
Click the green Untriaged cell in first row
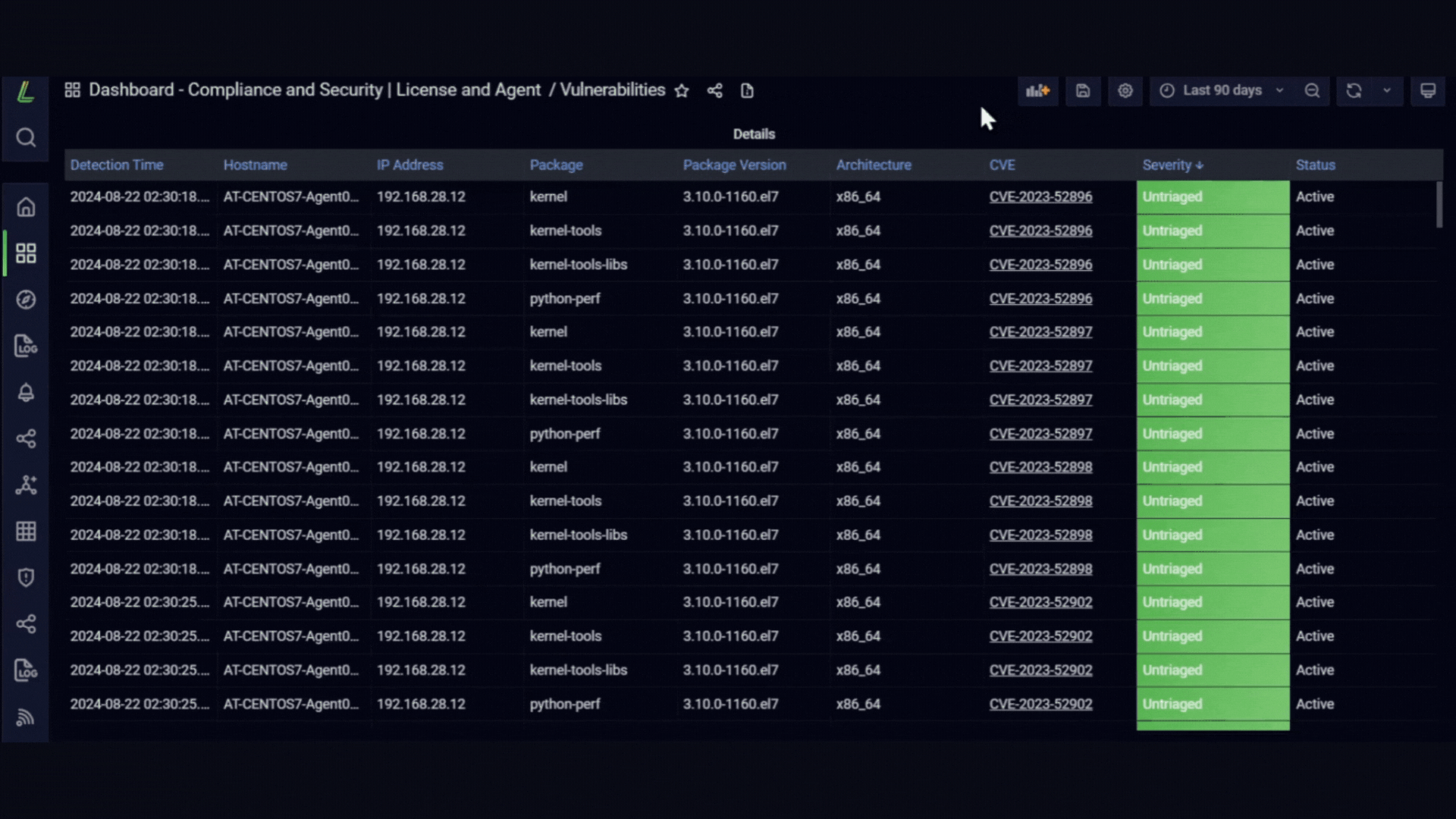(1213, 197)
